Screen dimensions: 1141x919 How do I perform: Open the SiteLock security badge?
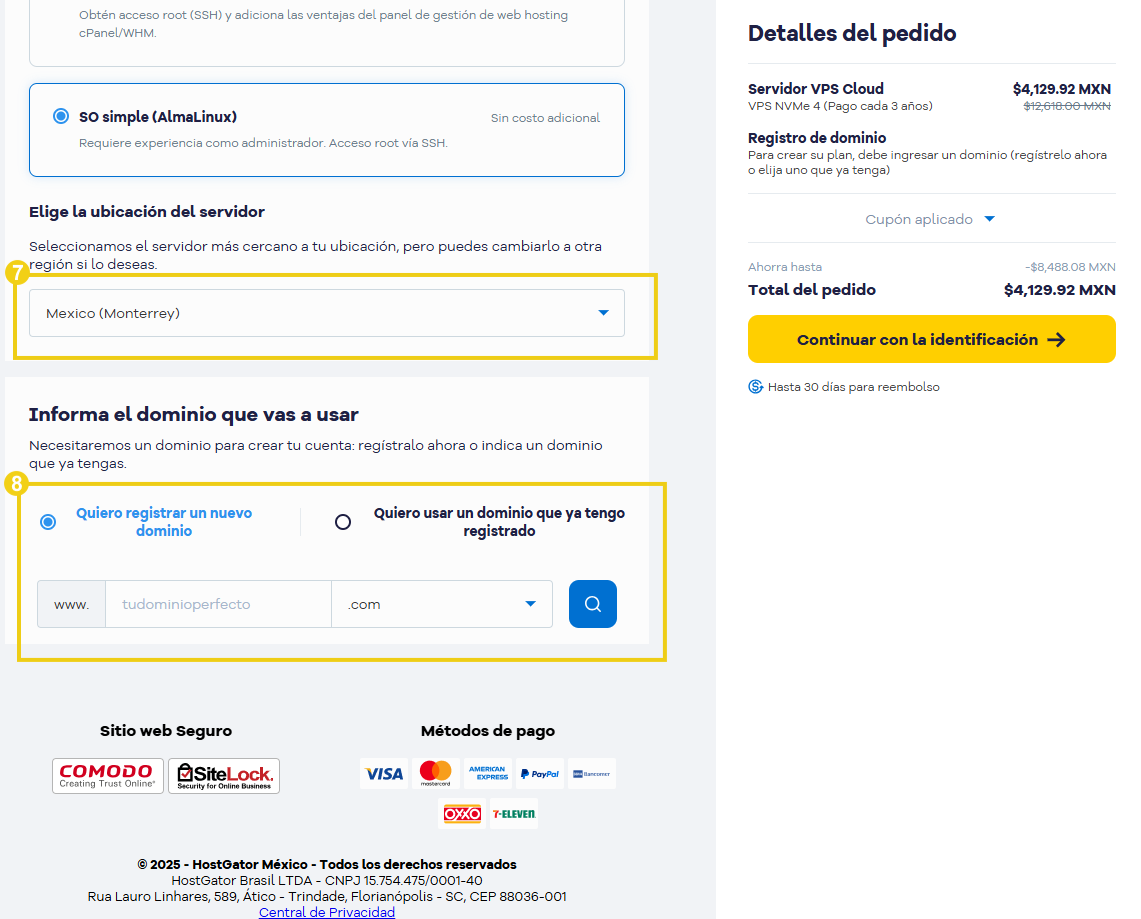pos(224,775)
